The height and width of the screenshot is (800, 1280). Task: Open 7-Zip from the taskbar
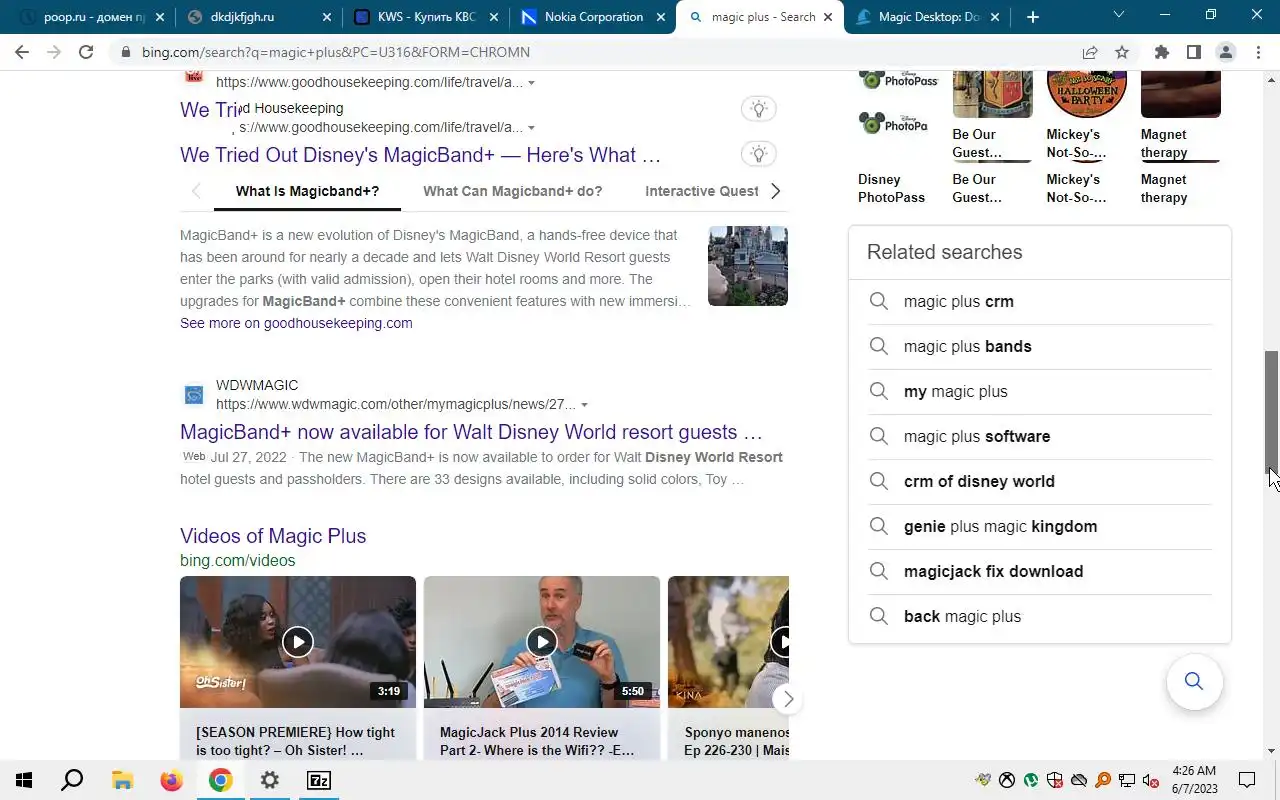click(x=318, y=780)
